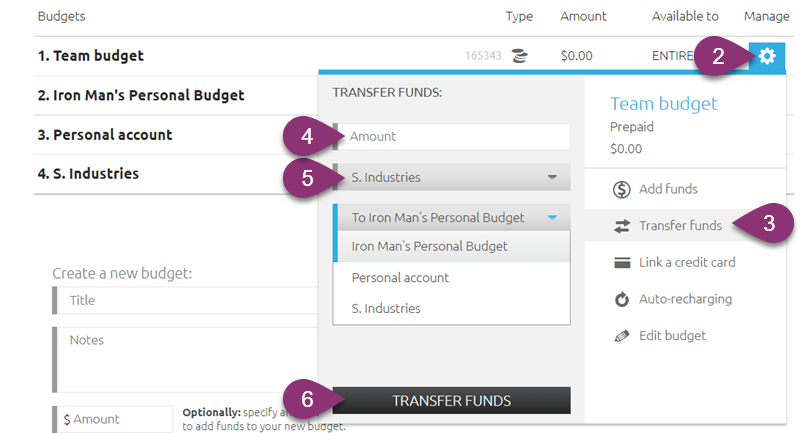Click the TRANSFER FUNDS button

click(x=452, y=400)
